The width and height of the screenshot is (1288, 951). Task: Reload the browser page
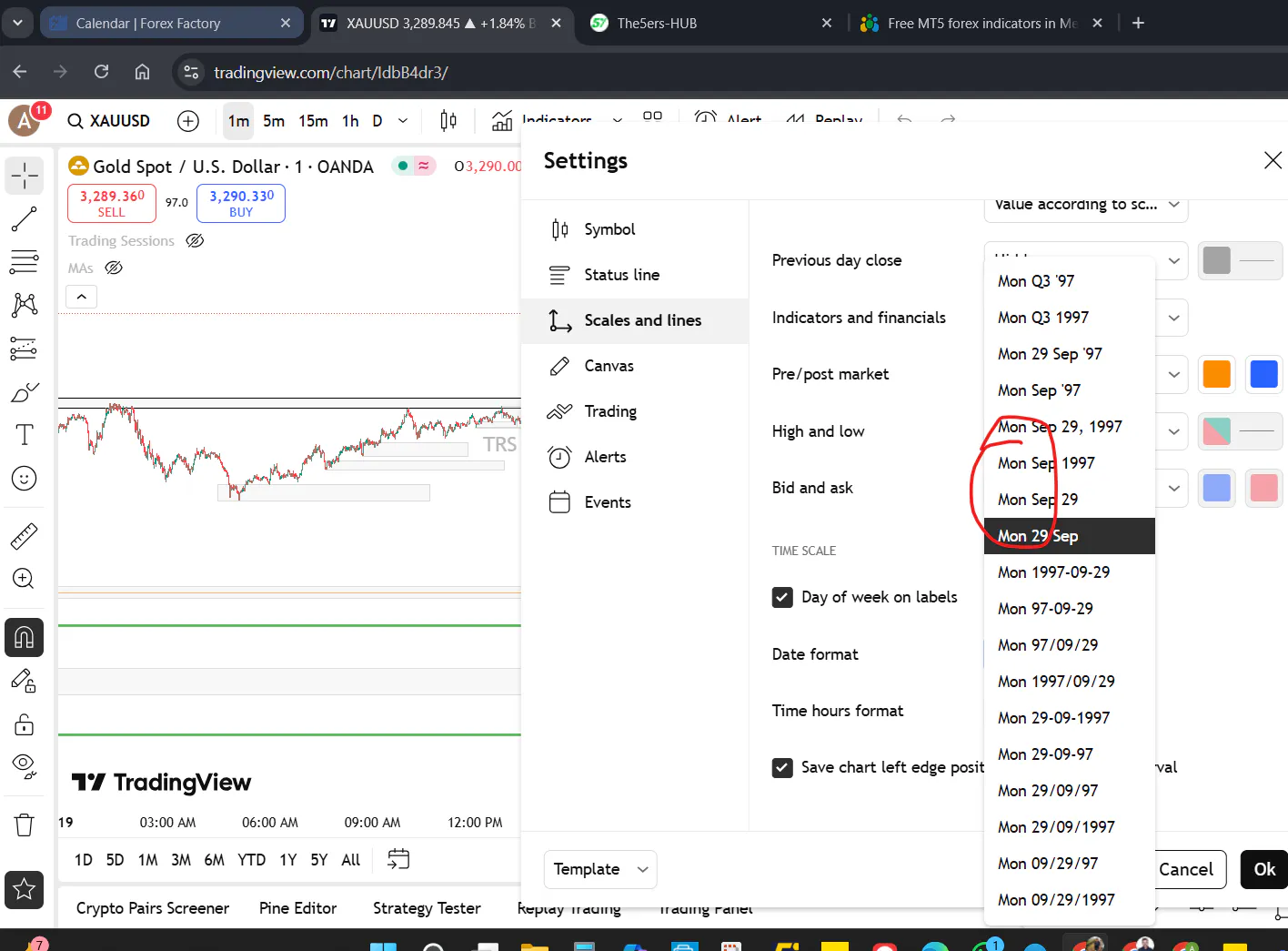(101, 72)
